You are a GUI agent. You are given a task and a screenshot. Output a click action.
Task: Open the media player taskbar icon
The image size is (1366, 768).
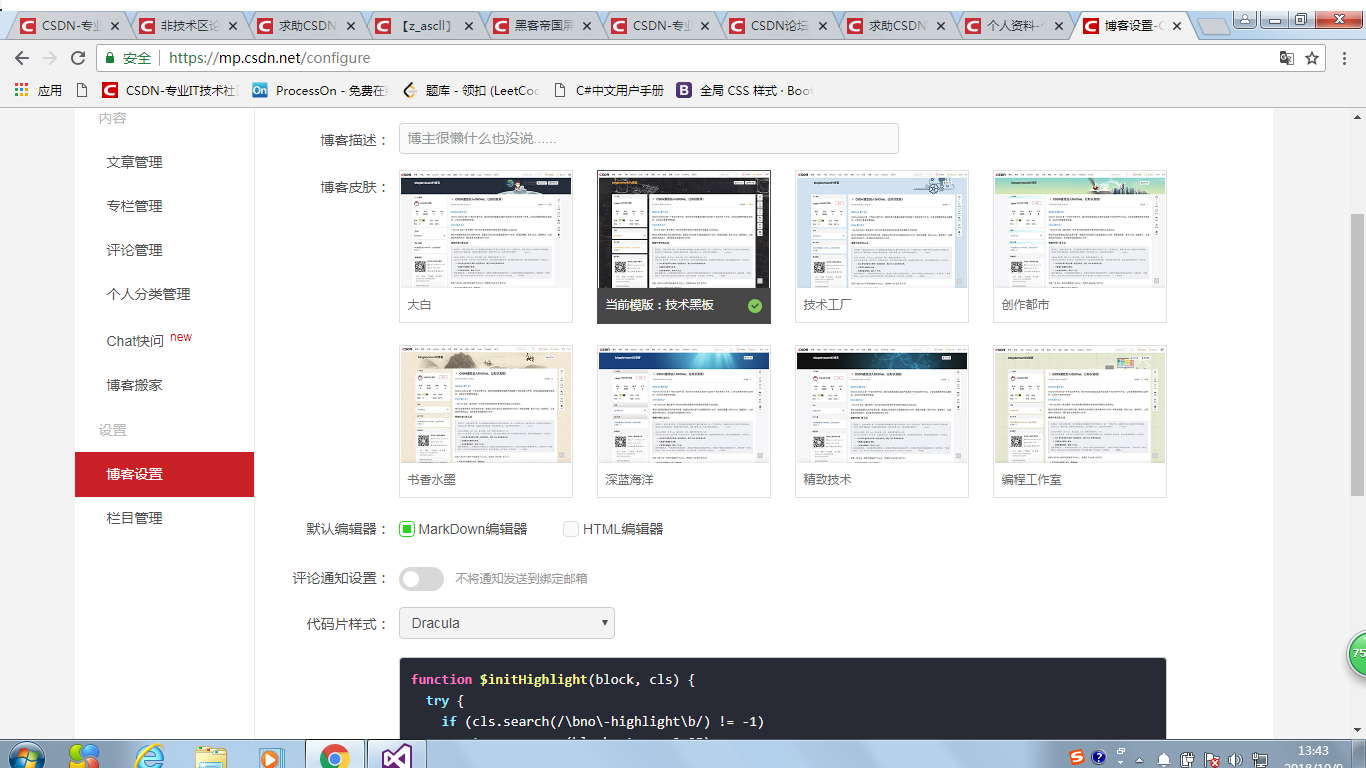click(x=270, y=757)
